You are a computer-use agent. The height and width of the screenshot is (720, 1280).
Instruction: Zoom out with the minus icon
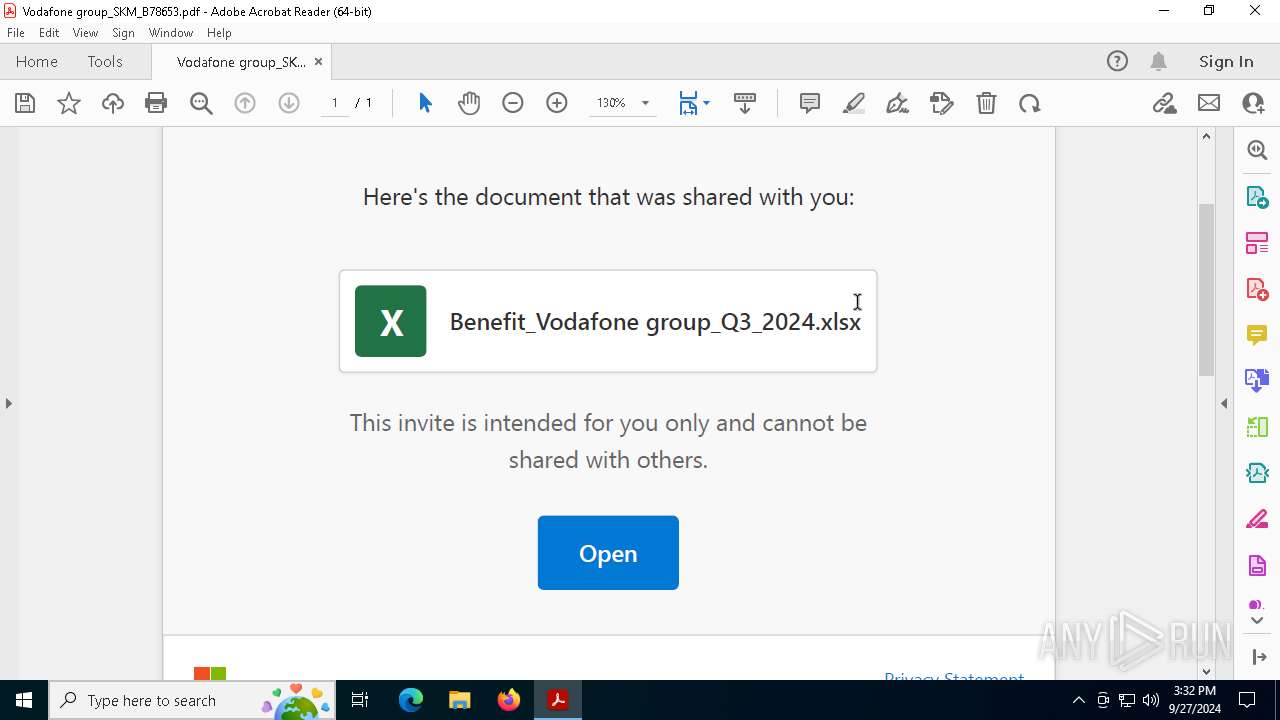(x=513, y=103)
